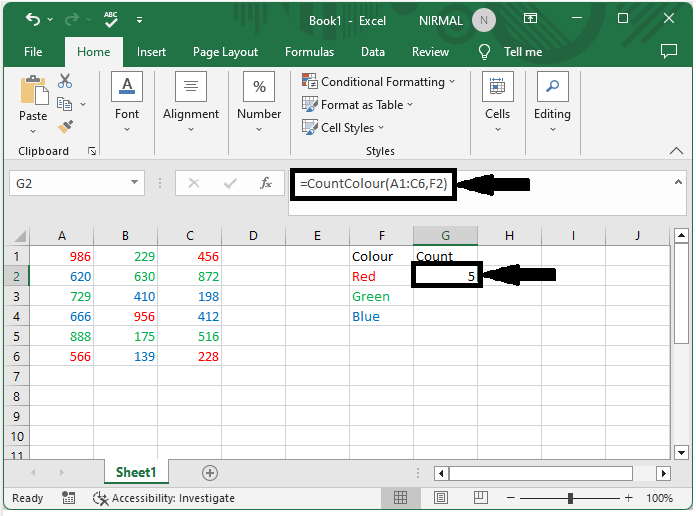Open the Alignment group menu
Viewport: 696px width, 516px height.
(191, 102)
